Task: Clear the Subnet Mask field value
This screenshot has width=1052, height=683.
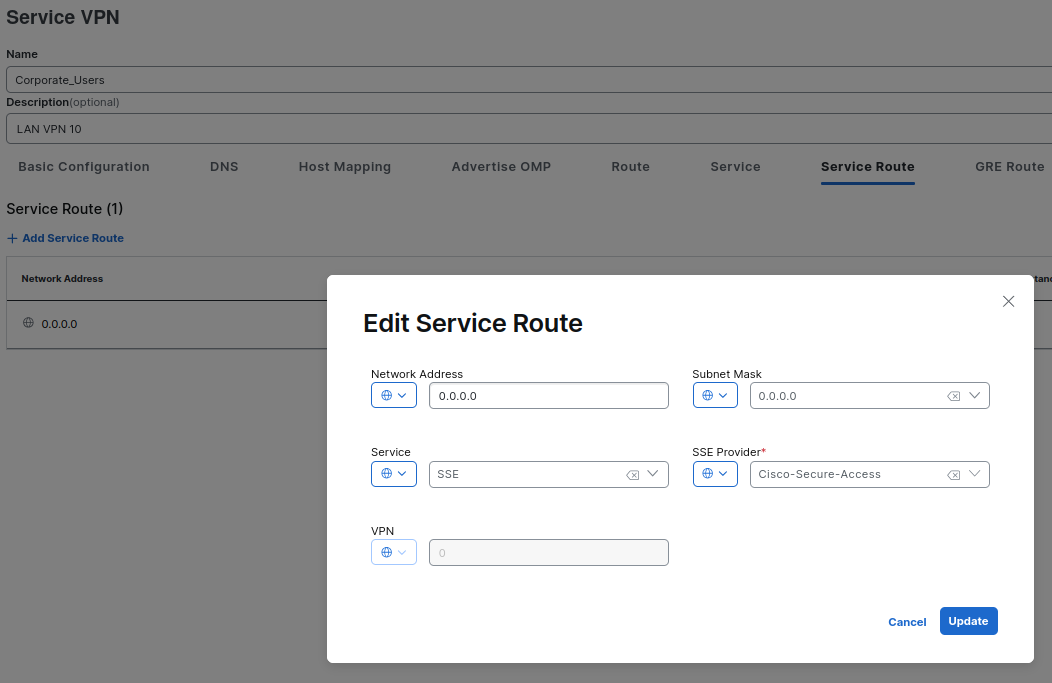Action: click(x=954, y=396)
